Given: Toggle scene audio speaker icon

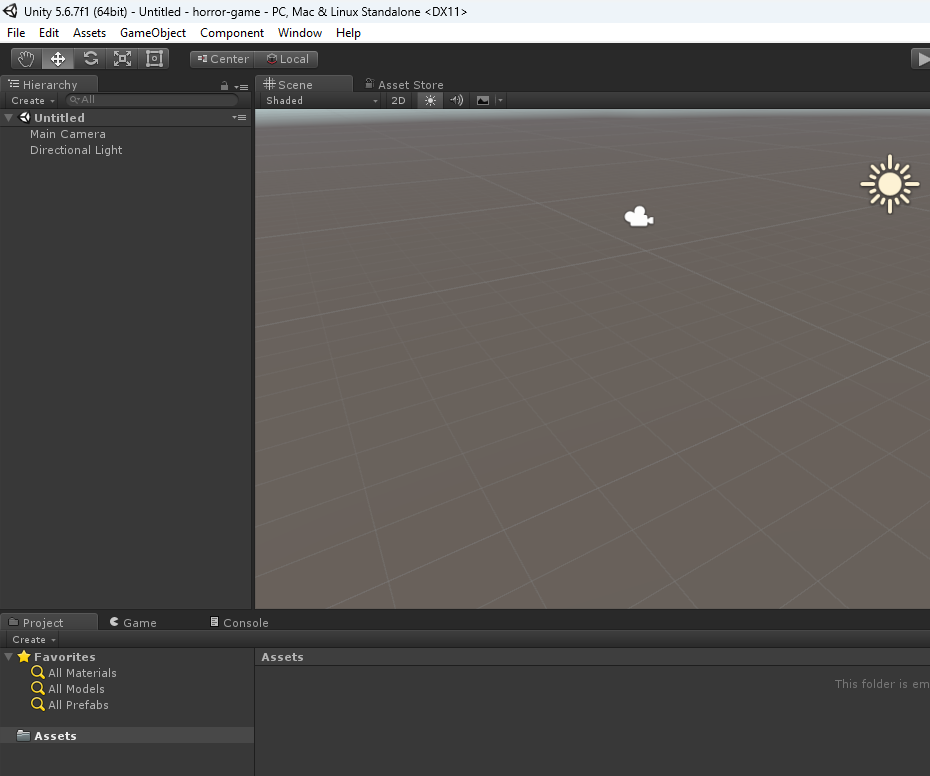Looking at the screenshot, I should tap(456, 100).
